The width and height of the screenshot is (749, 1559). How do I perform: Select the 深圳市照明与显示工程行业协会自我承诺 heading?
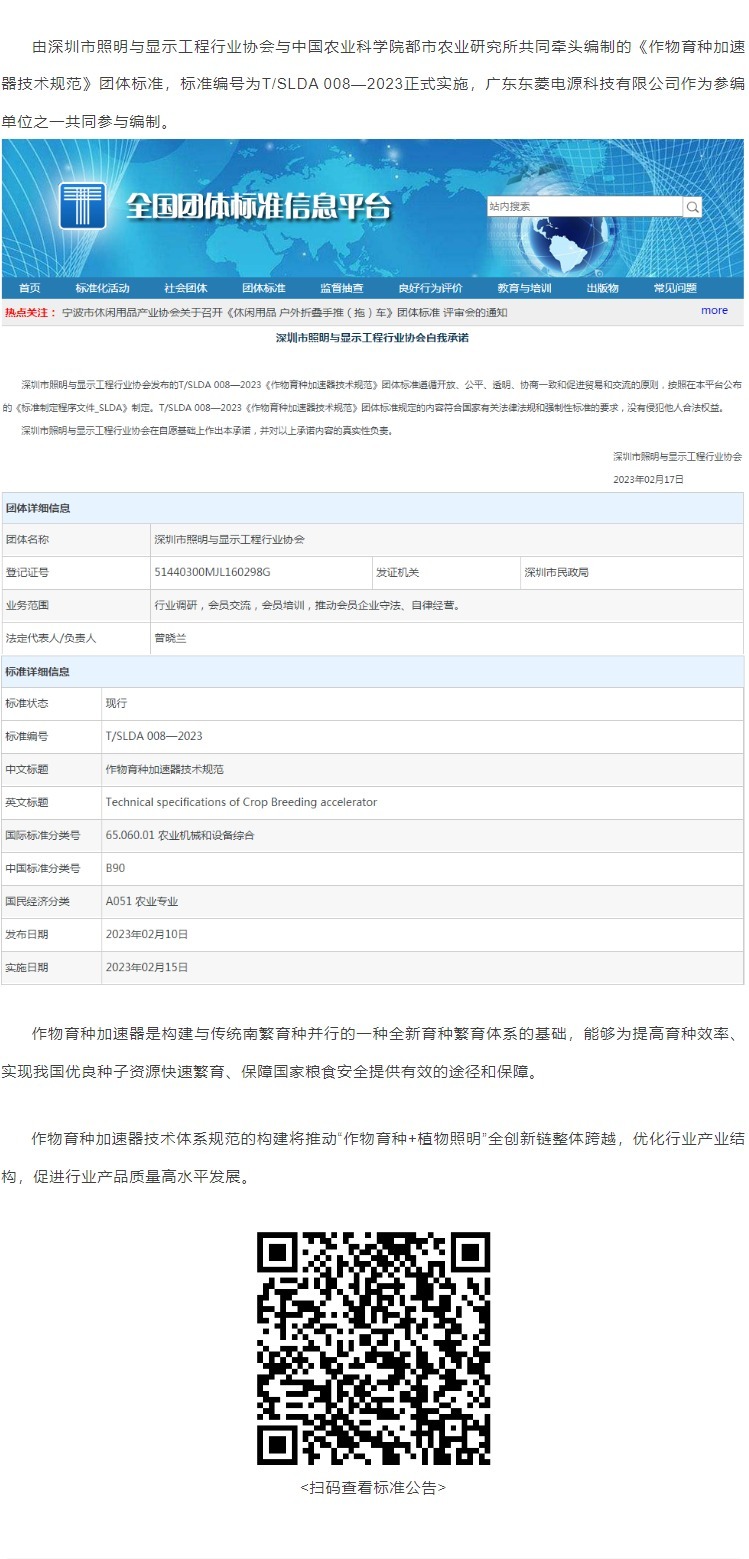click(x=373, y=338)
